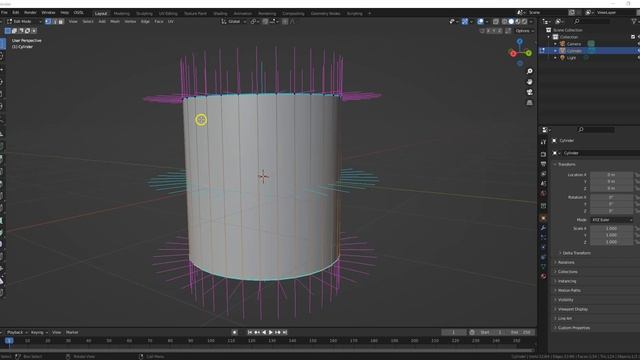Open the Particles properties tab icon
This screenshot has height=360, width=640.
(543, 238)
